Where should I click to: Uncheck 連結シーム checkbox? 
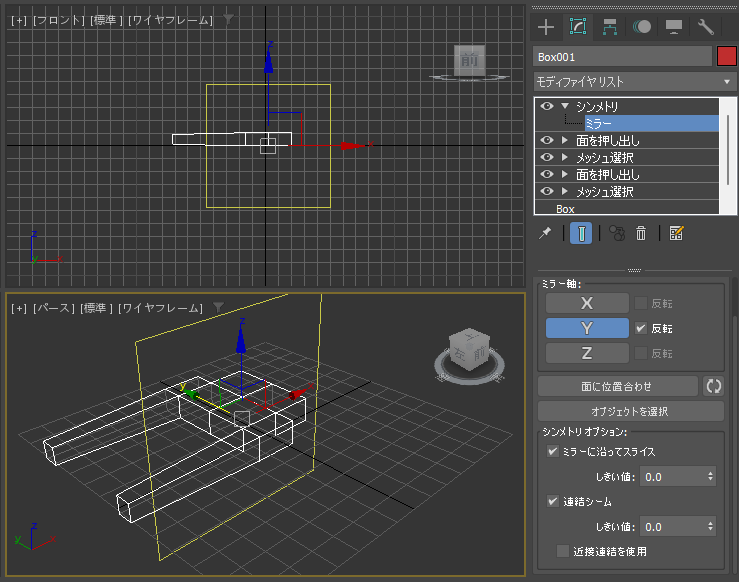[553, 501]
